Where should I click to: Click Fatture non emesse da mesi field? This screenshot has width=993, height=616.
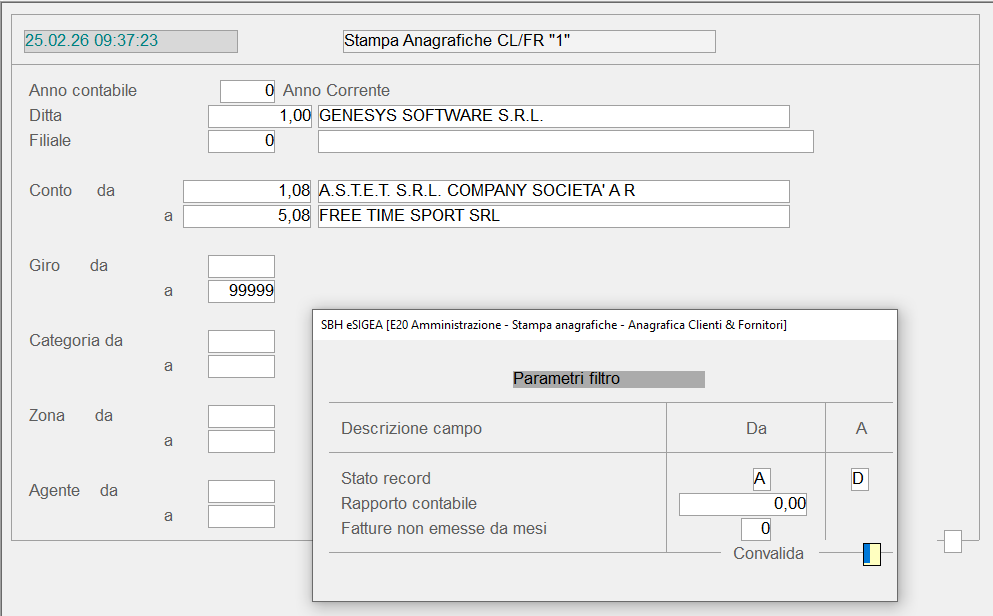(756, 529)
